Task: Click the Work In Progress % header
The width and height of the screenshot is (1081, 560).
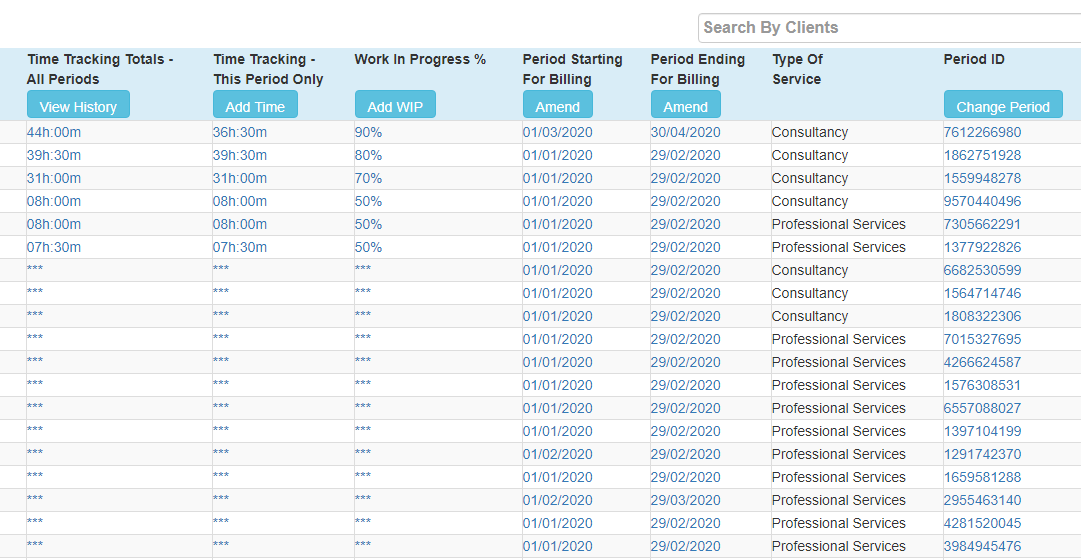Action: click(x=421, y=59)
